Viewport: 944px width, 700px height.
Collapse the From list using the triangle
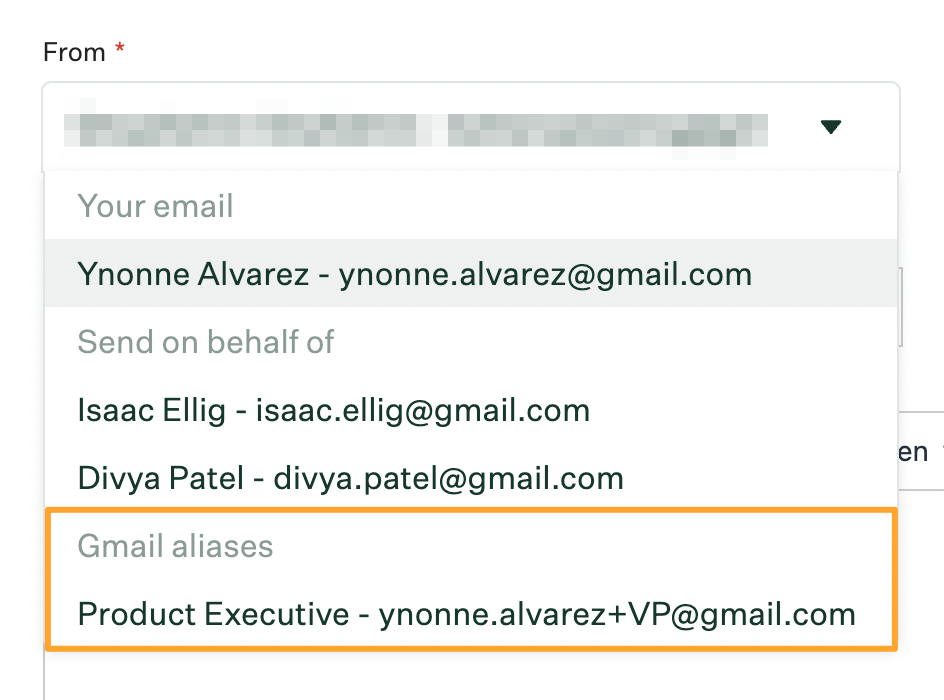[831, 126]
